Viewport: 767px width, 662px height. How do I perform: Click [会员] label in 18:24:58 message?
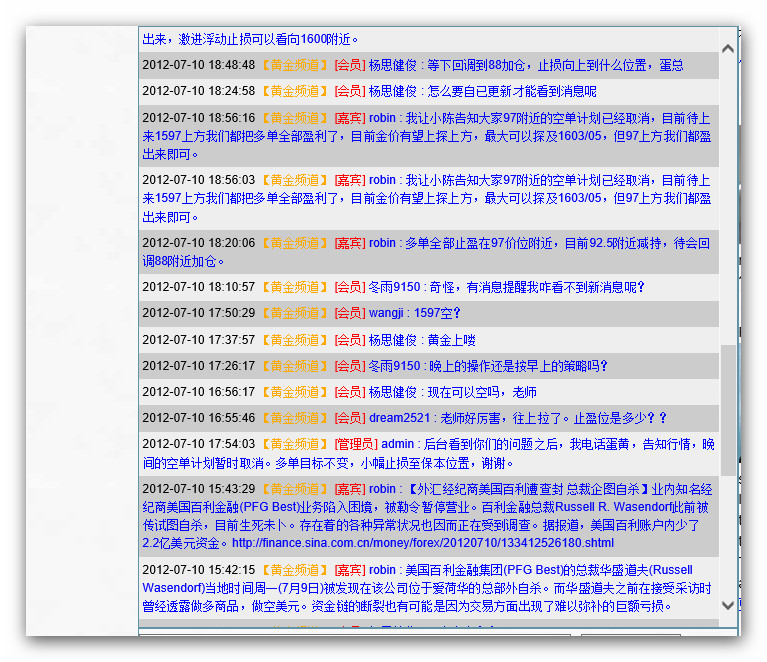point(349,91)
